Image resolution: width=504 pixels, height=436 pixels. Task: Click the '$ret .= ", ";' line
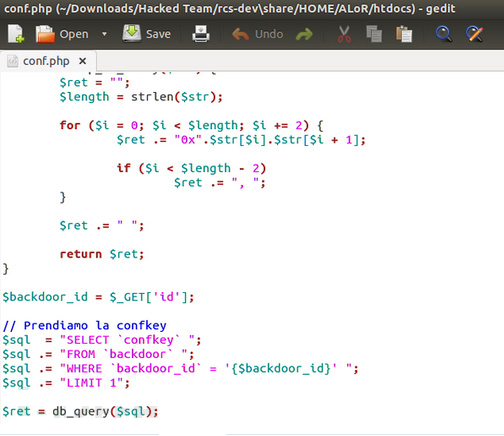click(220, 183)
